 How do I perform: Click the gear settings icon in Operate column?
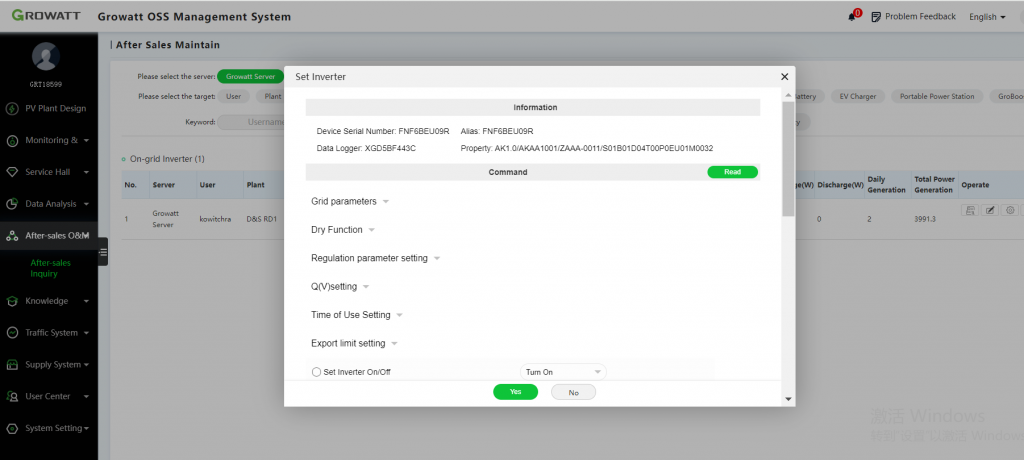pyautogui.click(x=1010, y=210)
